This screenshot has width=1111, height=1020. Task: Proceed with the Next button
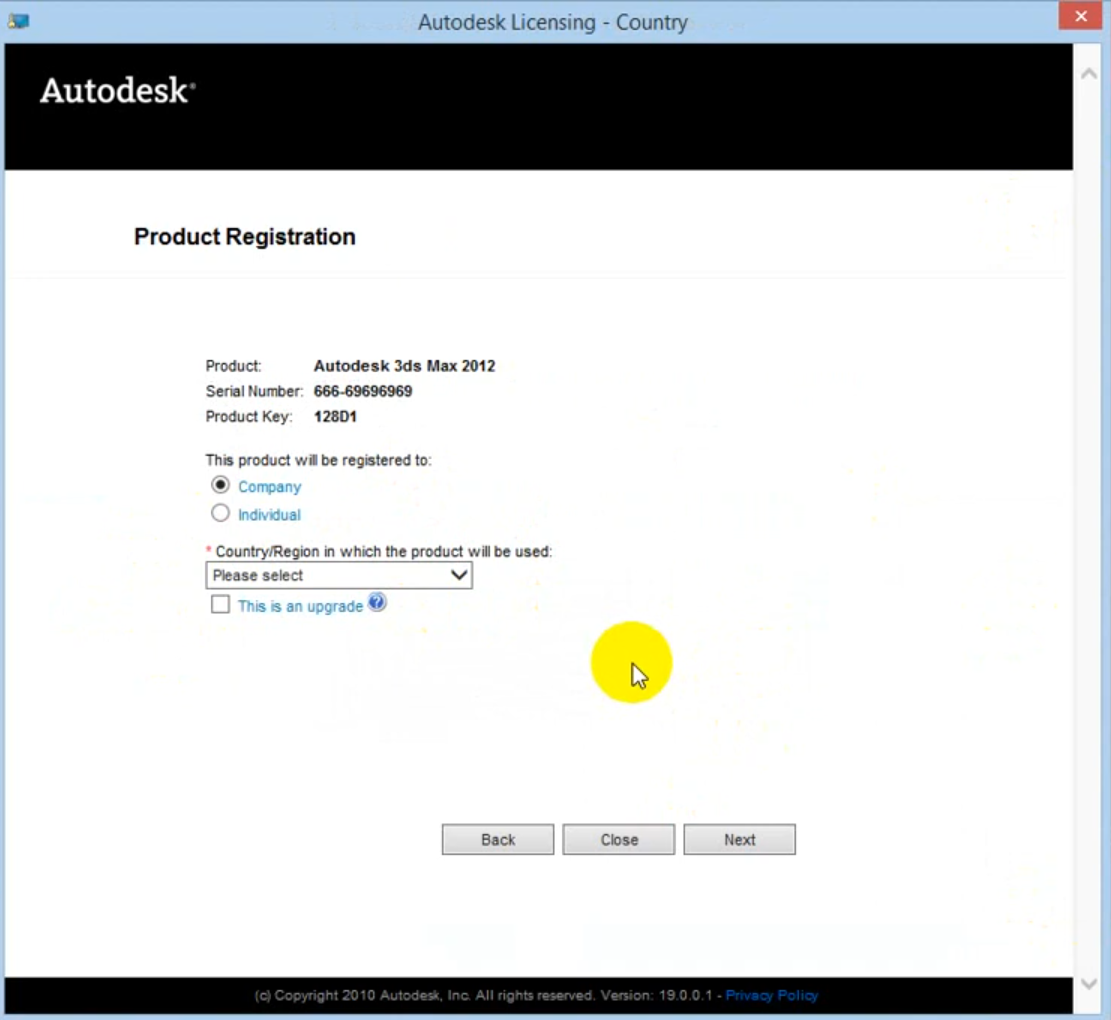(739, 840)
